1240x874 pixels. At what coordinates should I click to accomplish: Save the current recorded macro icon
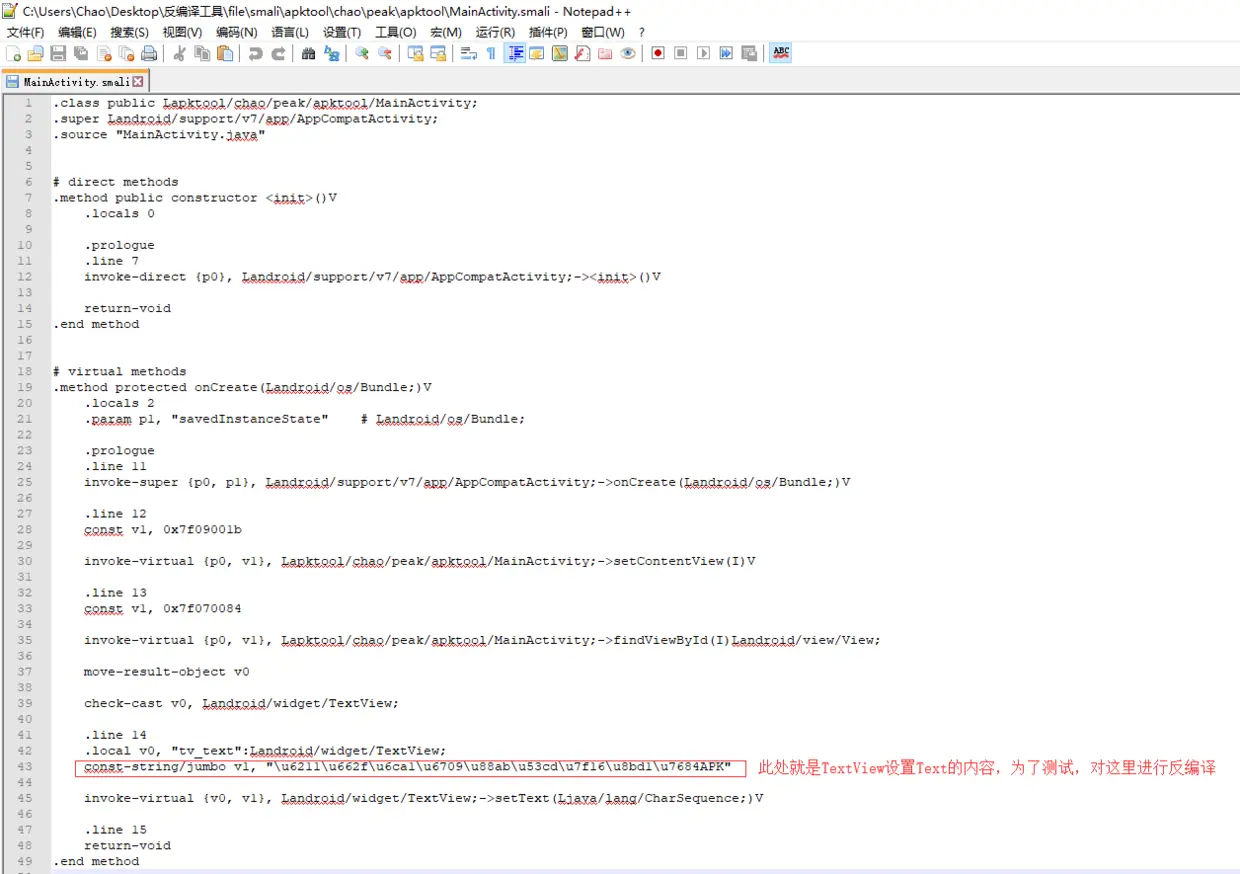[x=749, y=53]
